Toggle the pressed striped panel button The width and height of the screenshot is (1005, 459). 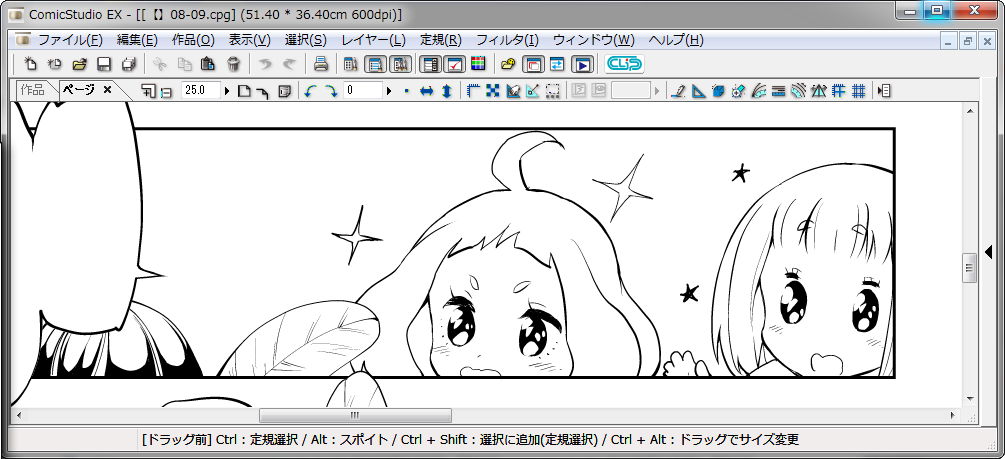pos(431,64)
